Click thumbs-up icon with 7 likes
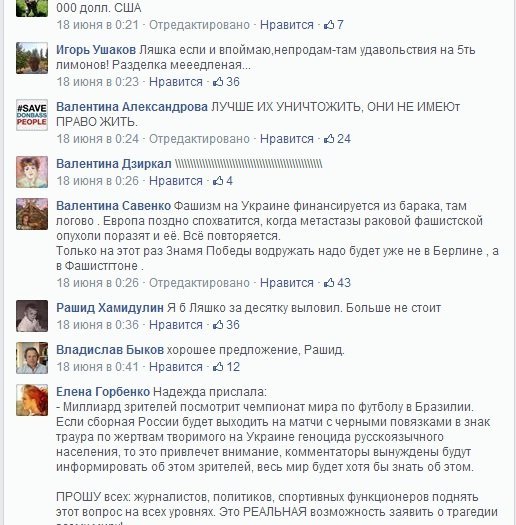 pos(329,24)
